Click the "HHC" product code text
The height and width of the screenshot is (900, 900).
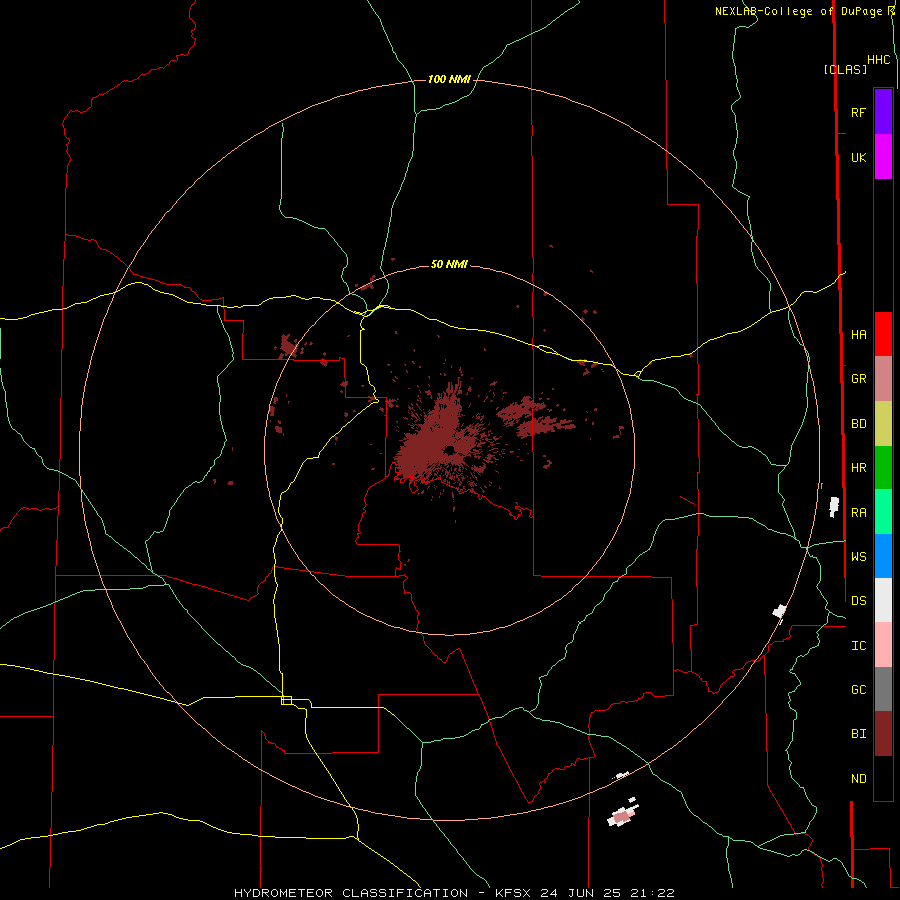click(878, 60)
